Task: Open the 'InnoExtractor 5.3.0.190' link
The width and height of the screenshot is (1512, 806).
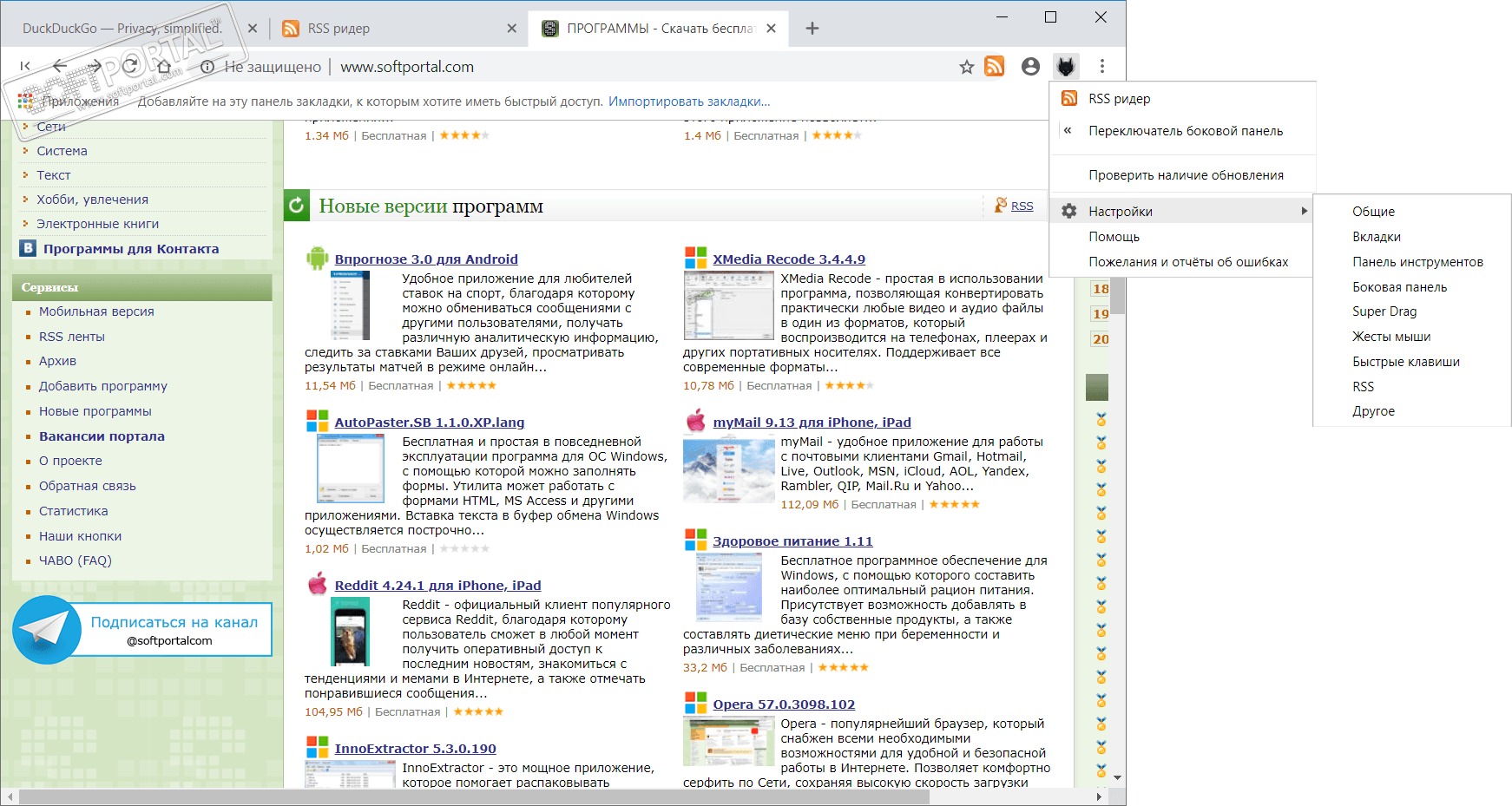Action: point(416,749)
